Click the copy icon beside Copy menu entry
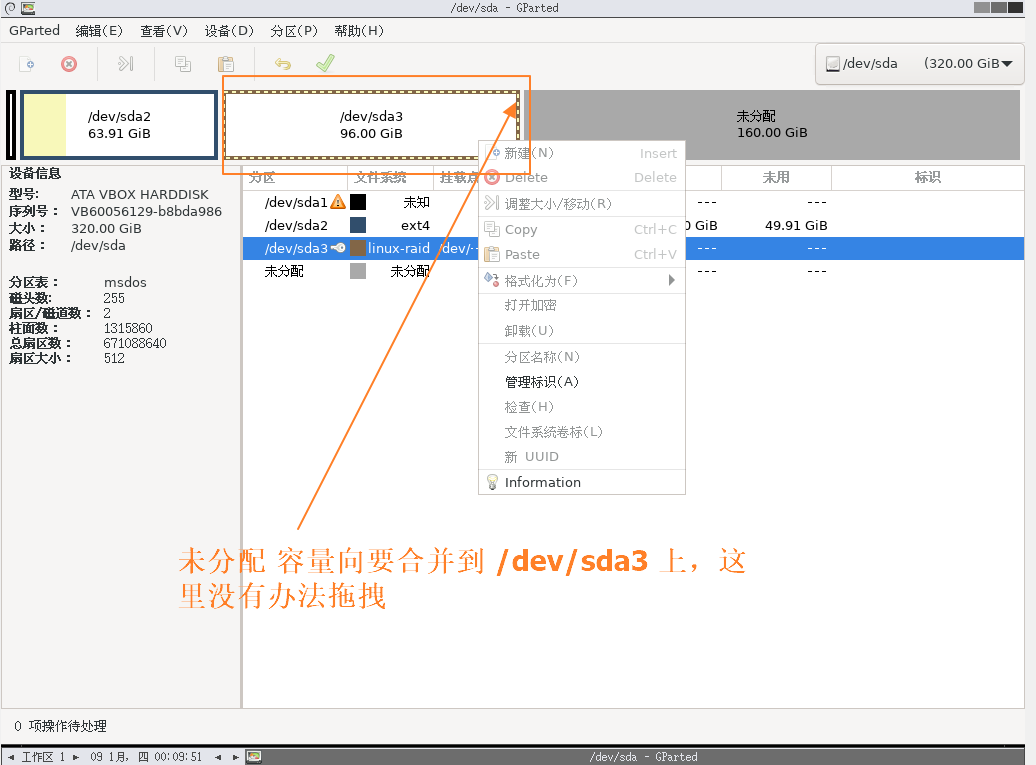 click(x=492, y=229)
